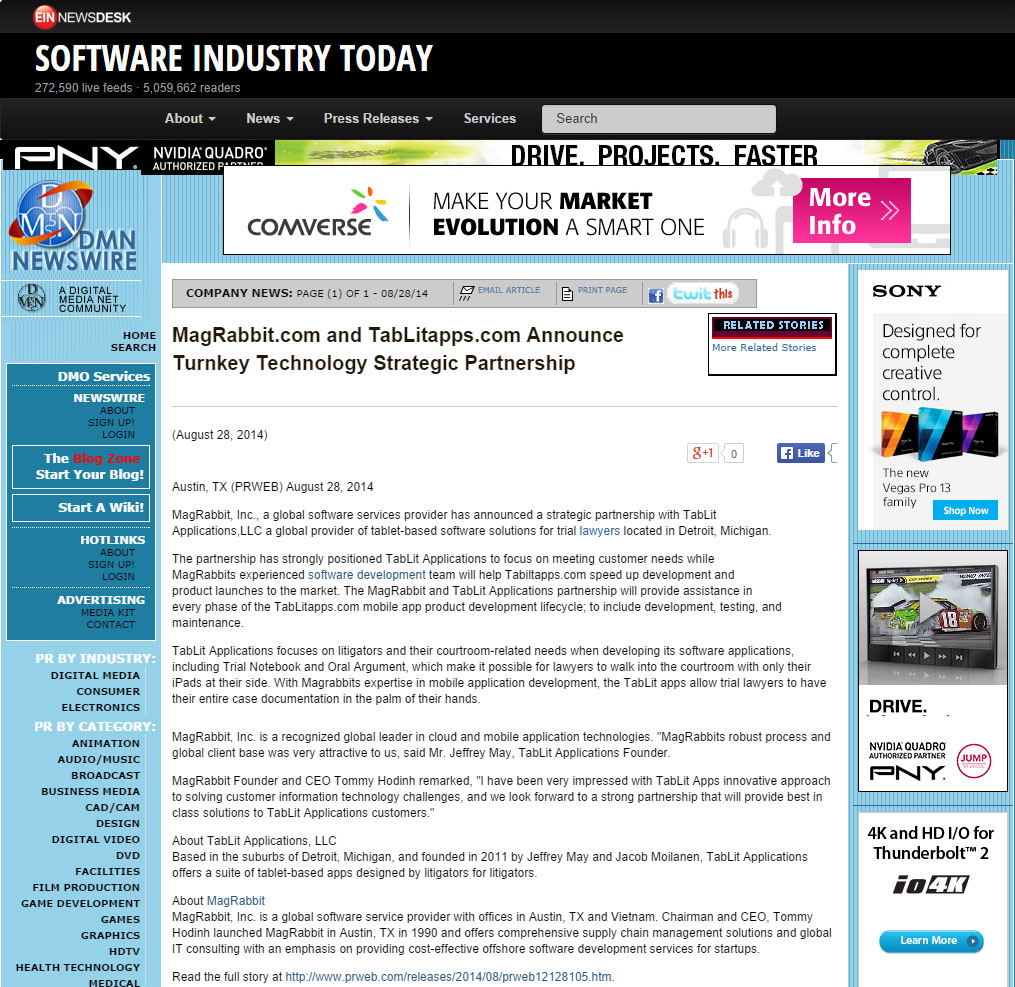Open the BUSINESS MEDIA category
This screenshot has width=1015, height=987.
click(91, 792)
